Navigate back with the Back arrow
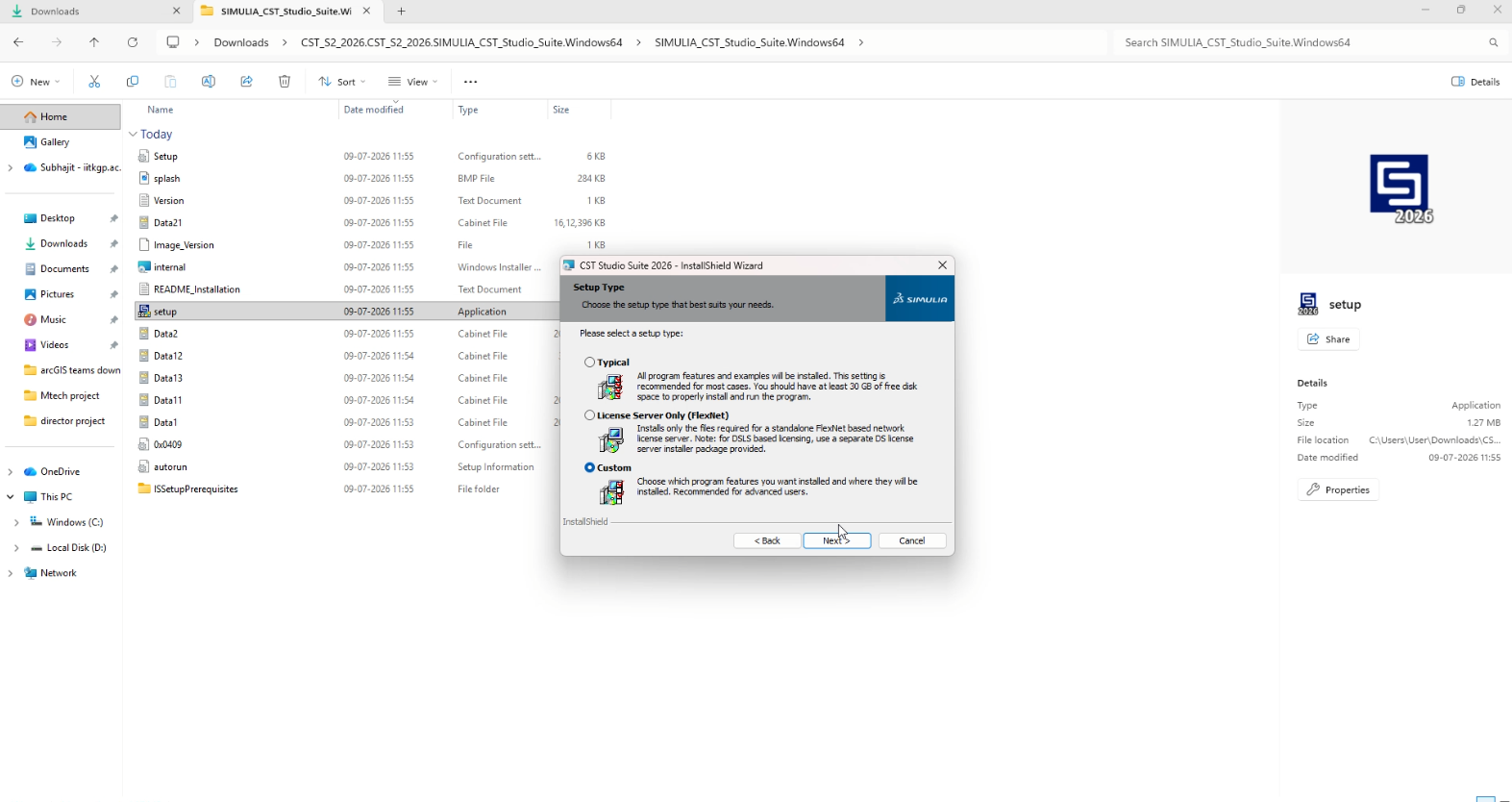The image size is (1512, 802). (18, 42)
